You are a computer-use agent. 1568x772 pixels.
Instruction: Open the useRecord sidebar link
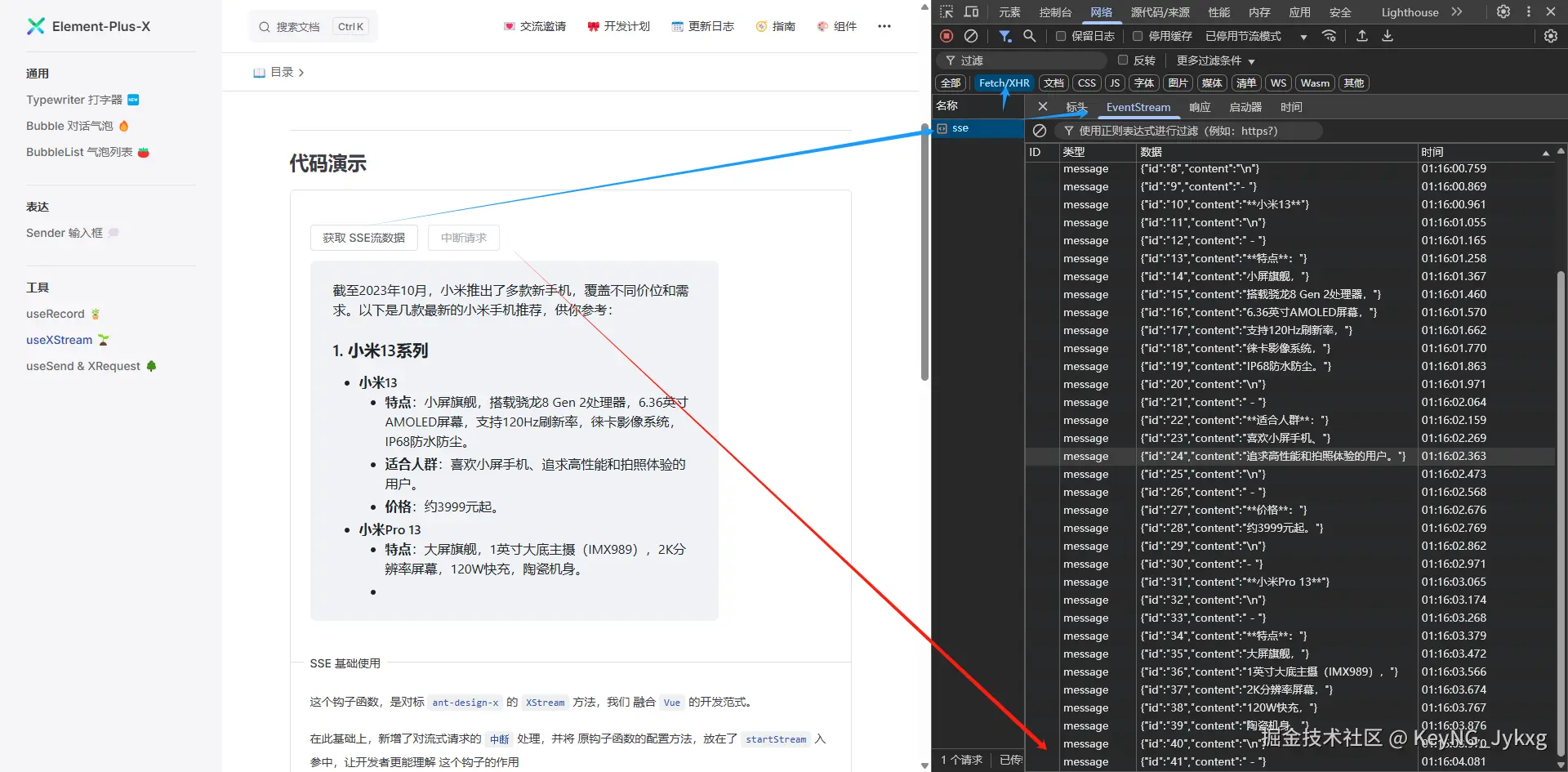tap(63, 314)
